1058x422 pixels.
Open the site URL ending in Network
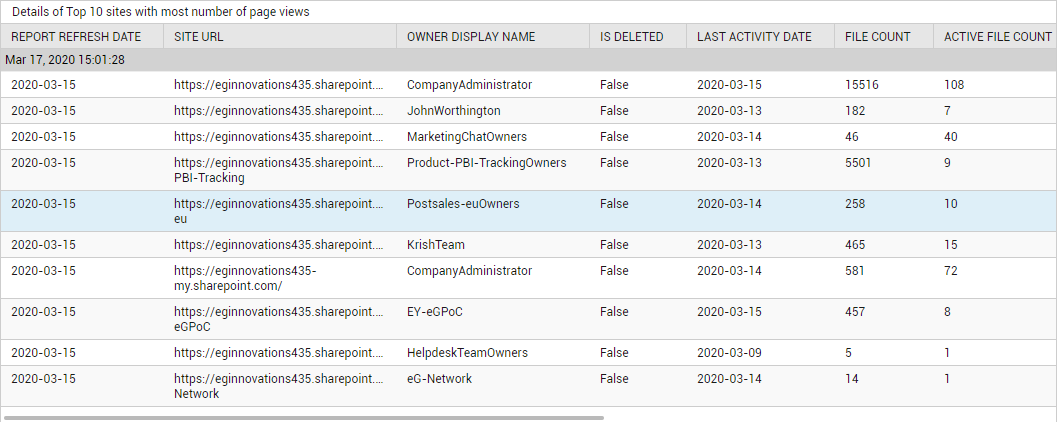coord(278,386)
